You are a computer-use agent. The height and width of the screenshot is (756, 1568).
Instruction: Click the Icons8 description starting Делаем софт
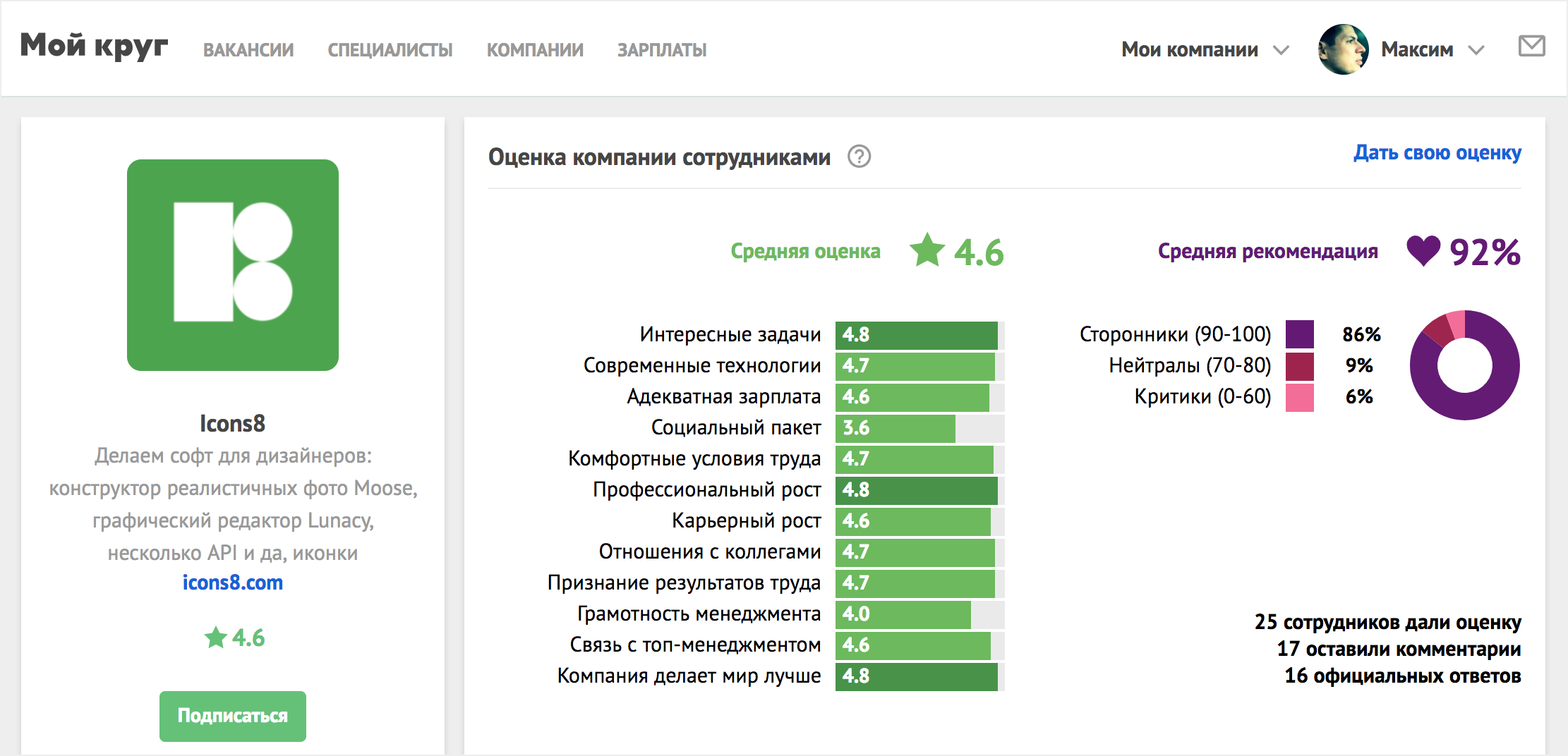[x=233, y=504]
